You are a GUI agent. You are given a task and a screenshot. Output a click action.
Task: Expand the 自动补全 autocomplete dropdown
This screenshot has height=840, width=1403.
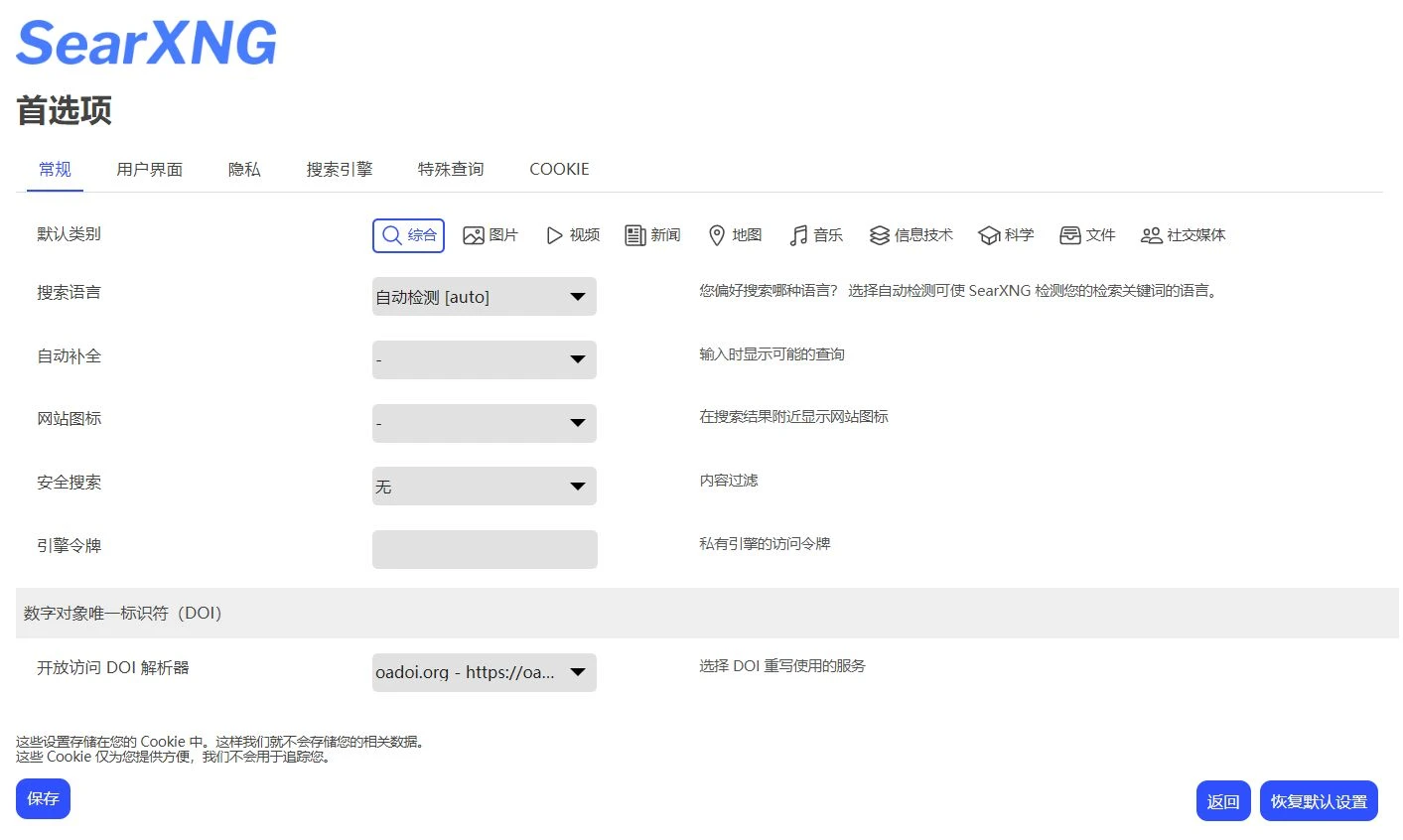[x=484, y=359]
